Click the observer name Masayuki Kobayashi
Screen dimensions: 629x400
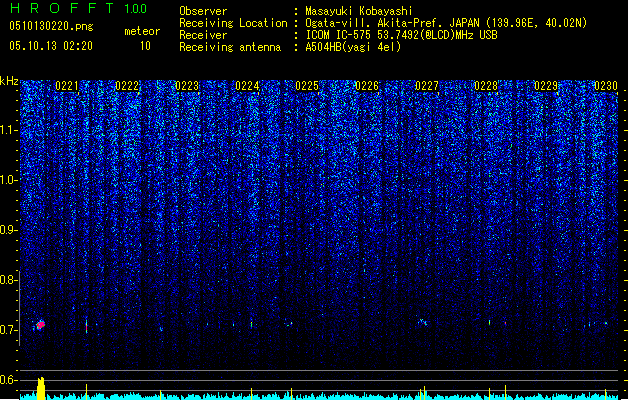(359, 11)
